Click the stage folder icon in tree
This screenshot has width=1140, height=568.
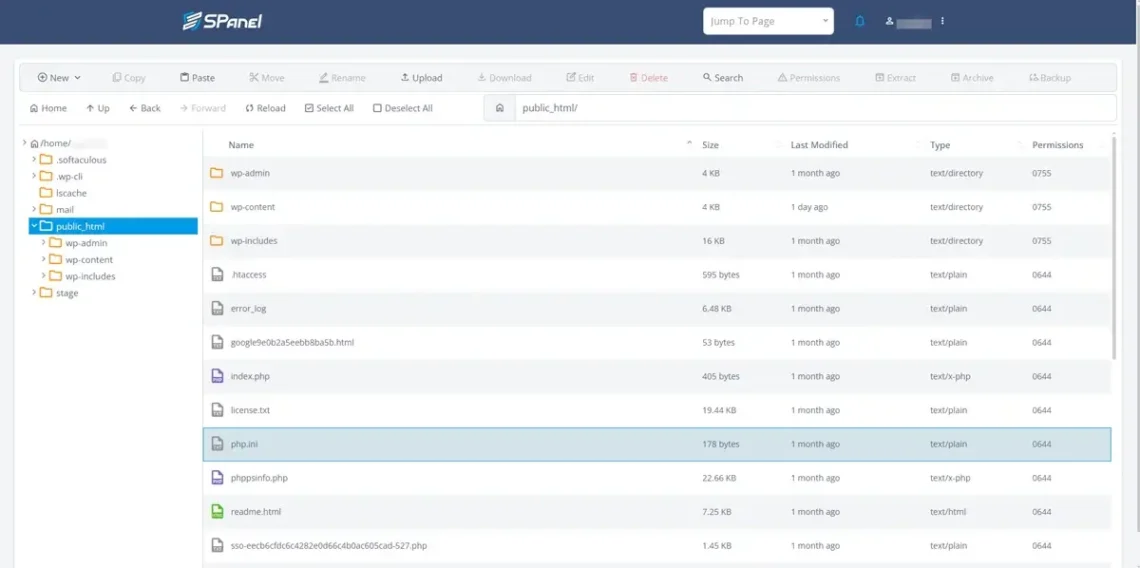tap(46, 293)
